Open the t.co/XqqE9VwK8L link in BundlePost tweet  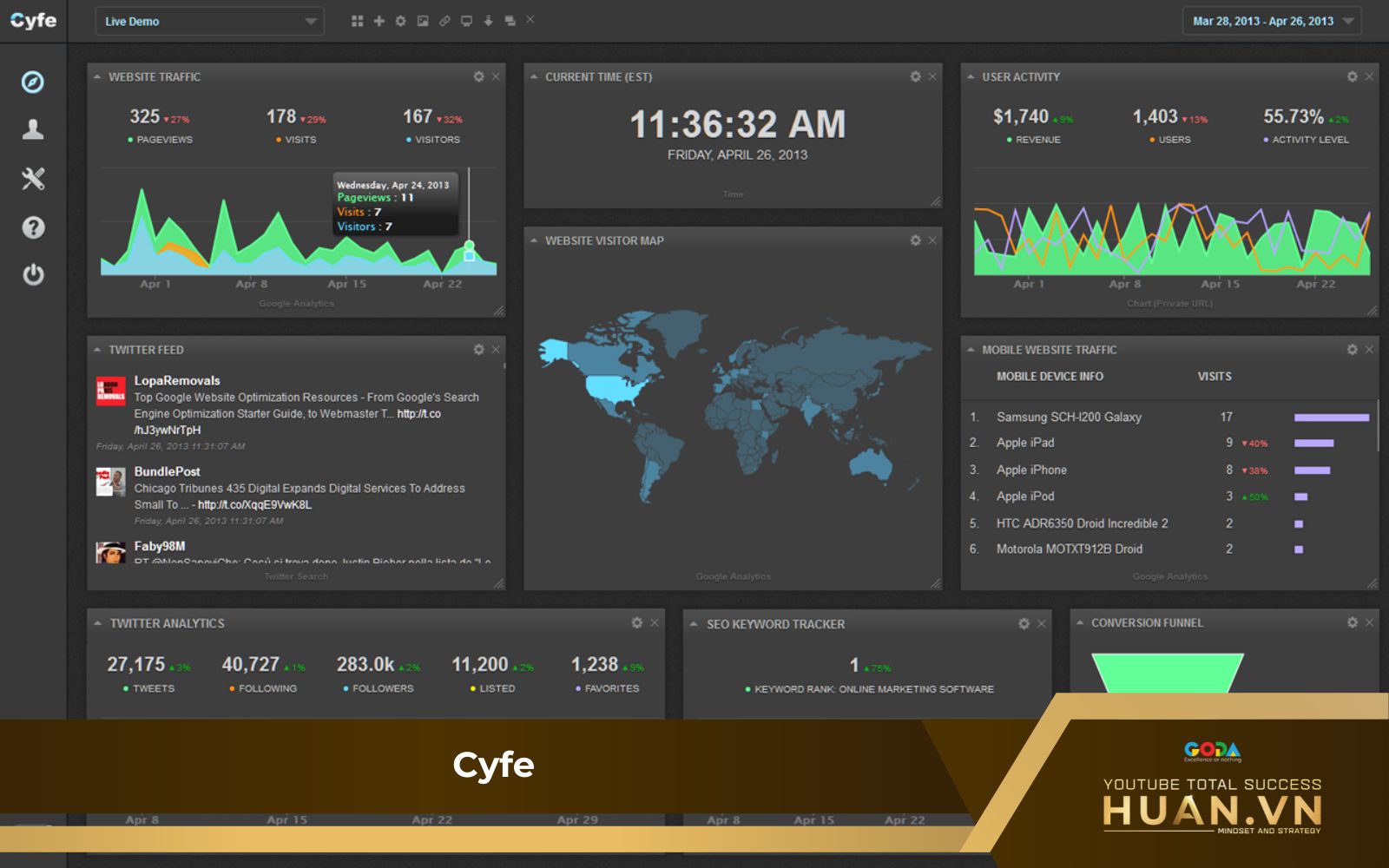254,504
